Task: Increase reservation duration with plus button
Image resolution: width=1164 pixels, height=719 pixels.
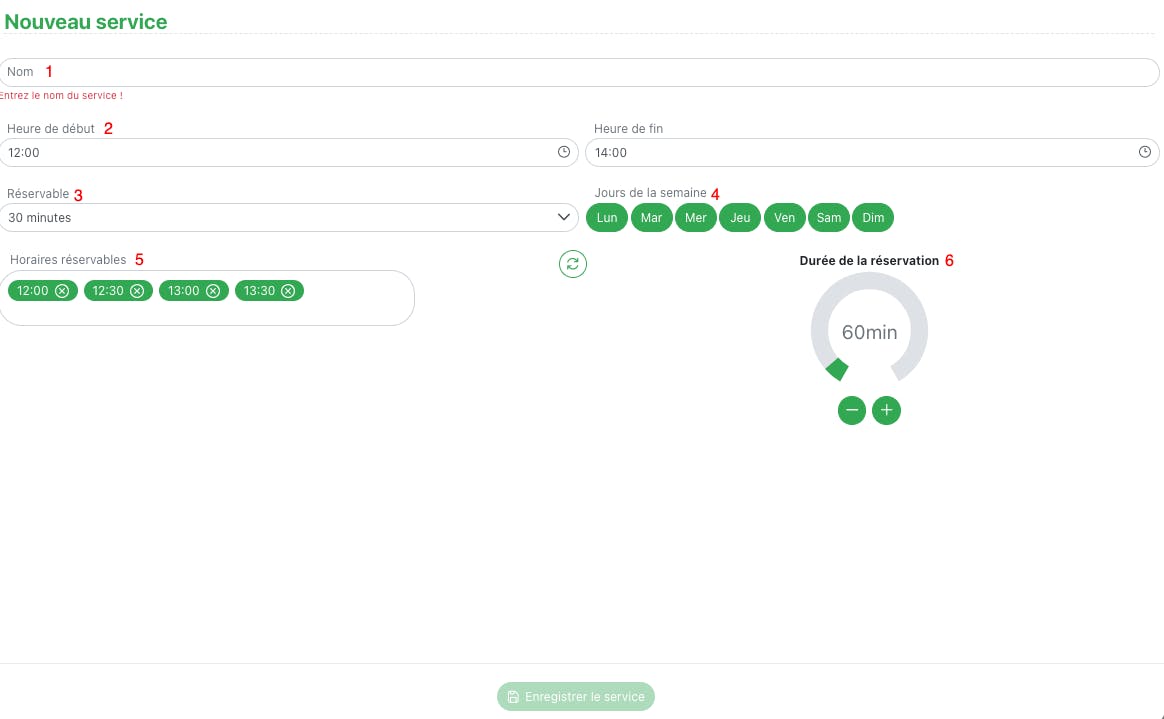Action: [x=887, y=410]
